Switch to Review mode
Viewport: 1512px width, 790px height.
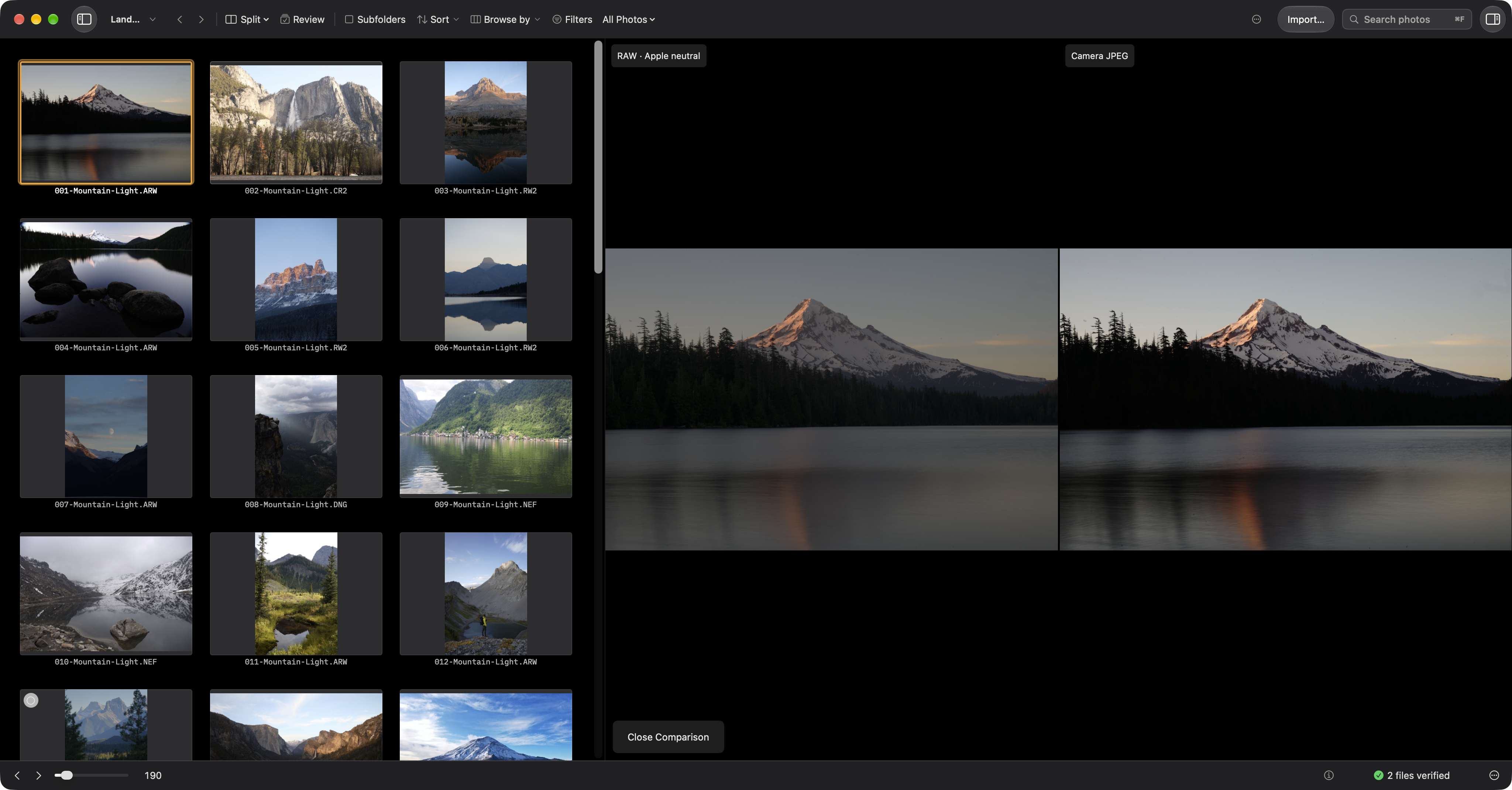pos(302,19)
